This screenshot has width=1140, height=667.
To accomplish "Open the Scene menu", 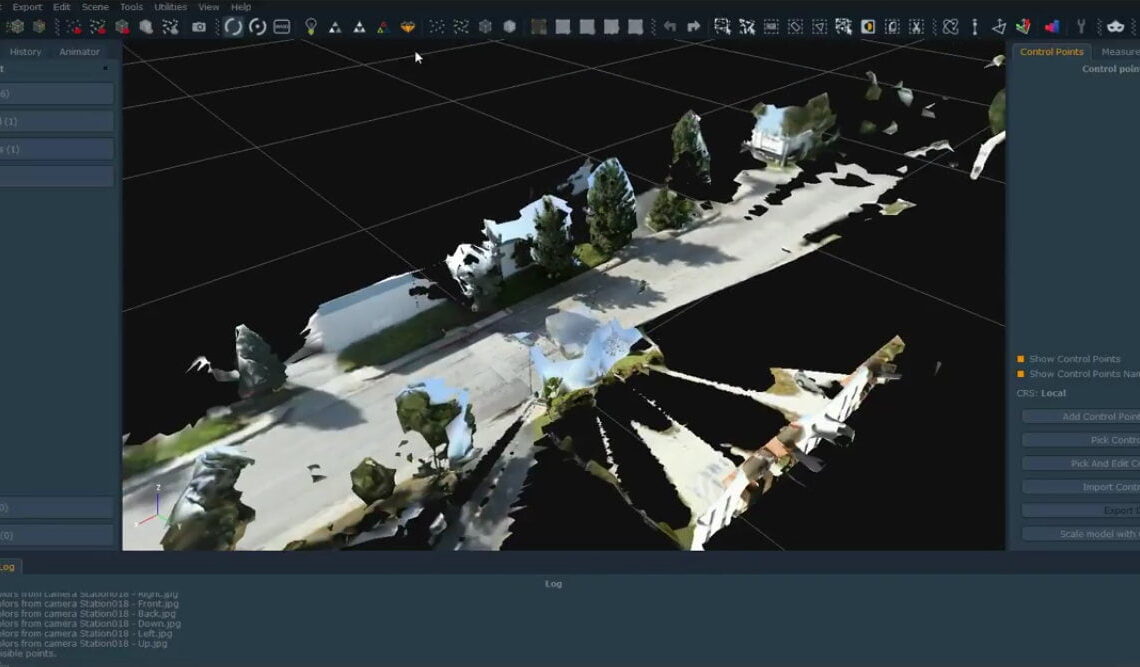I will (x=94, y=7).
